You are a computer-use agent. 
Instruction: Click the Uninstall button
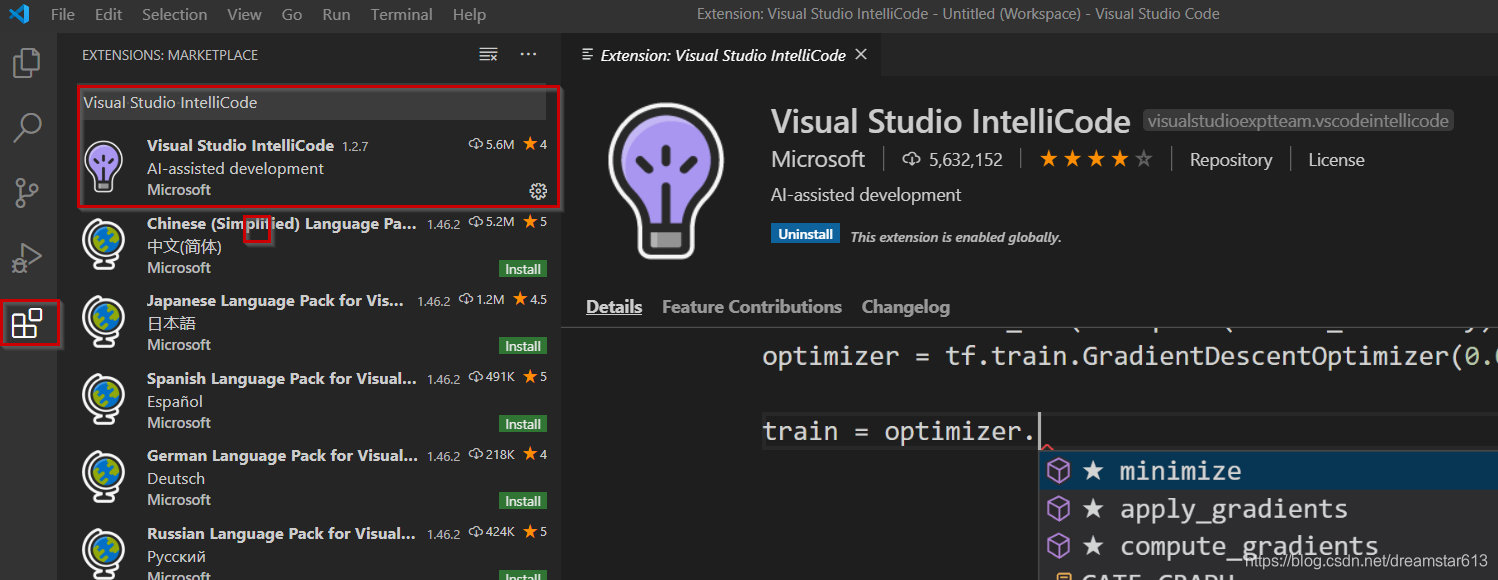pos(806,234)
